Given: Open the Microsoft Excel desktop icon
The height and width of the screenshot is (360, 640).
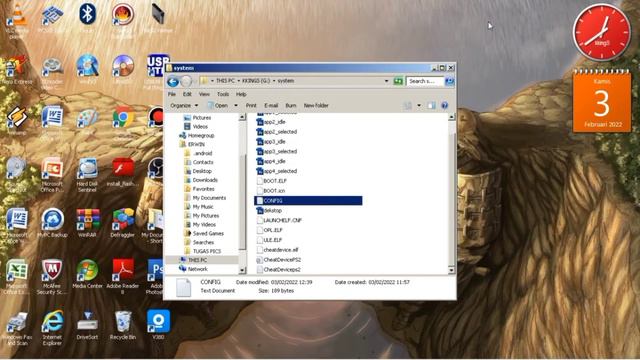Looking at the screenshot, I should click(x=17, y=277).
